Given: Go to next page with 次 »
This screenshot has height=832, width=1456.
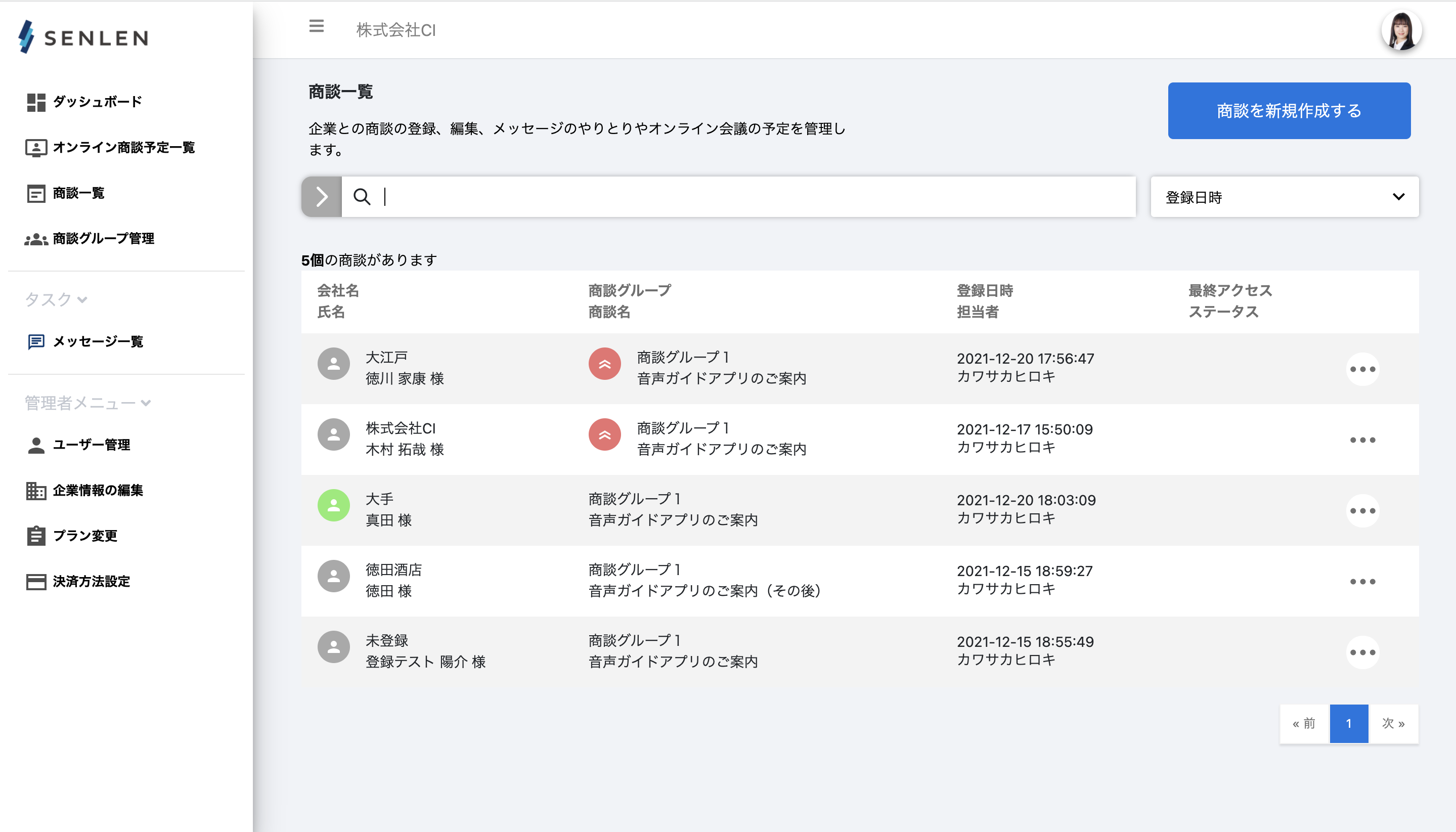Looking at the screenshot, I should (1394, 723).
